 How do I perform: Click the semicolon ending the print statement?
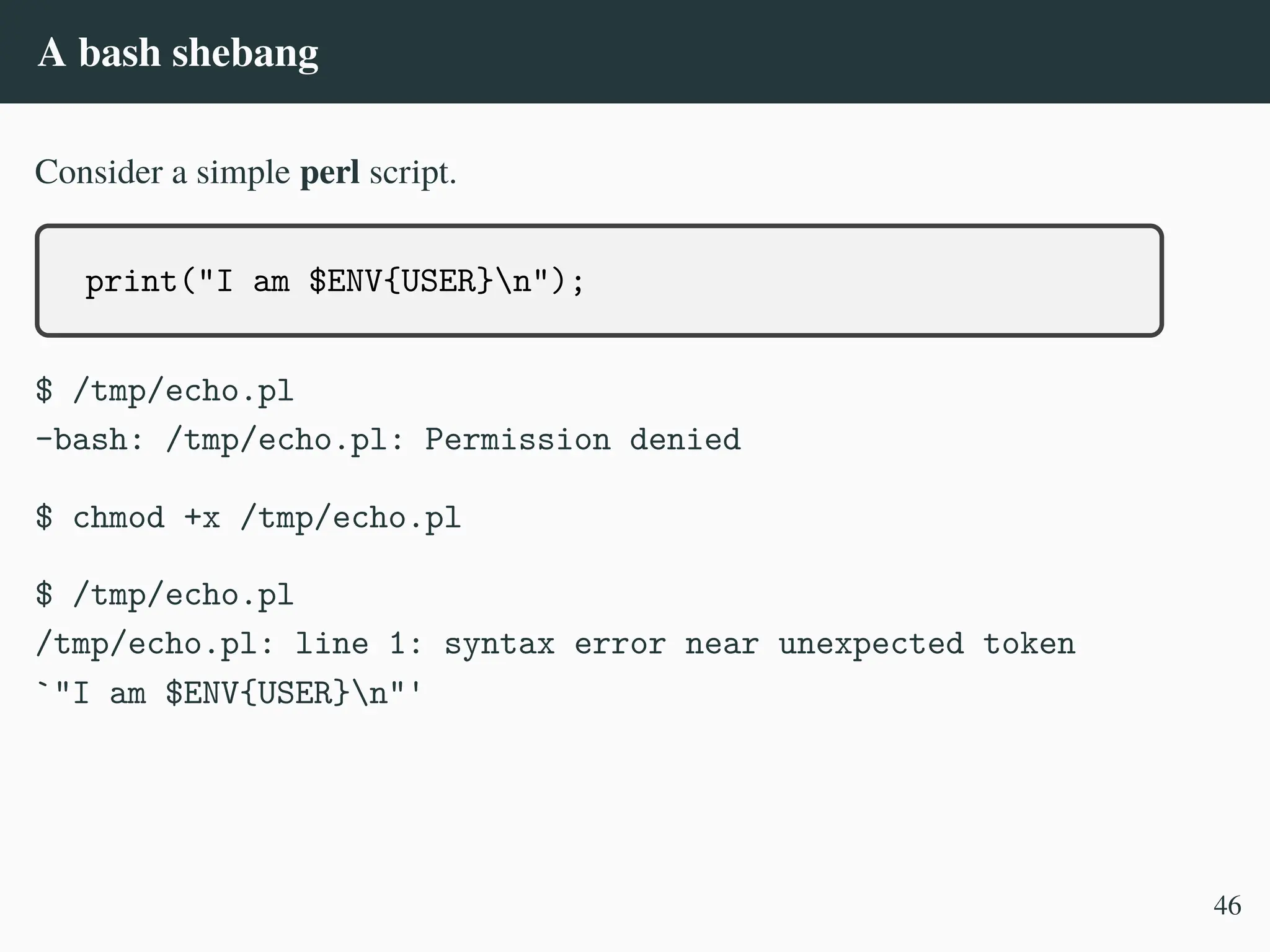pos(578,283)
